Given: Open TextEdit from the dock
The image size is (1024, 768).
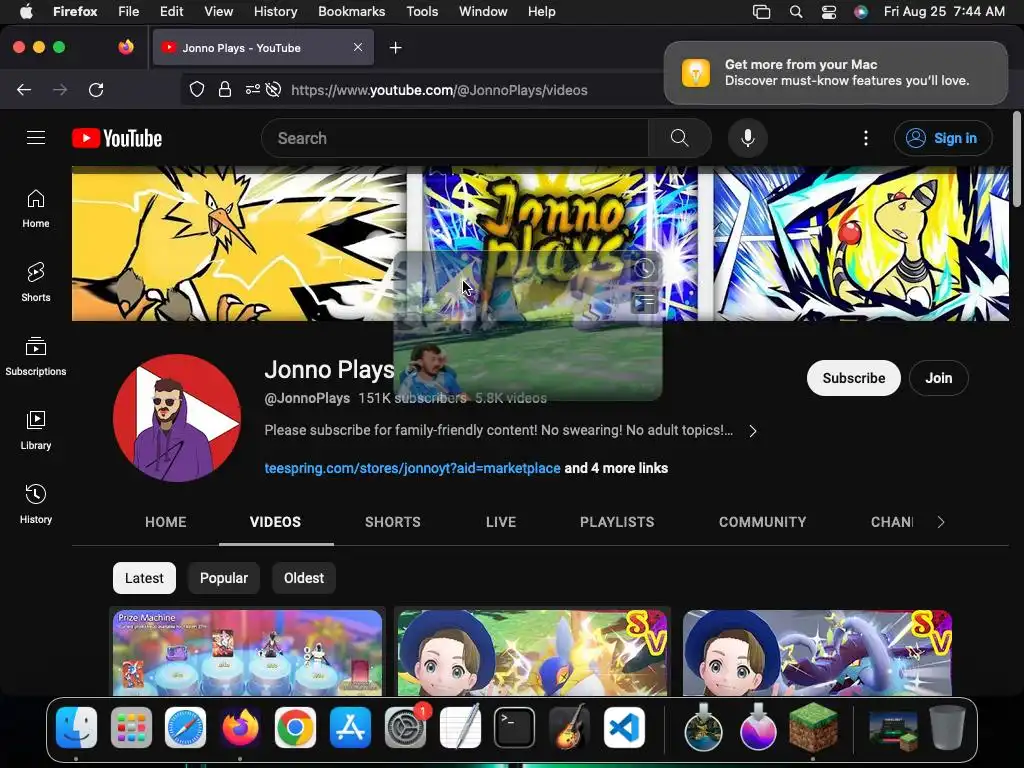Looking at the screenshot, I should tap(460, 728).
